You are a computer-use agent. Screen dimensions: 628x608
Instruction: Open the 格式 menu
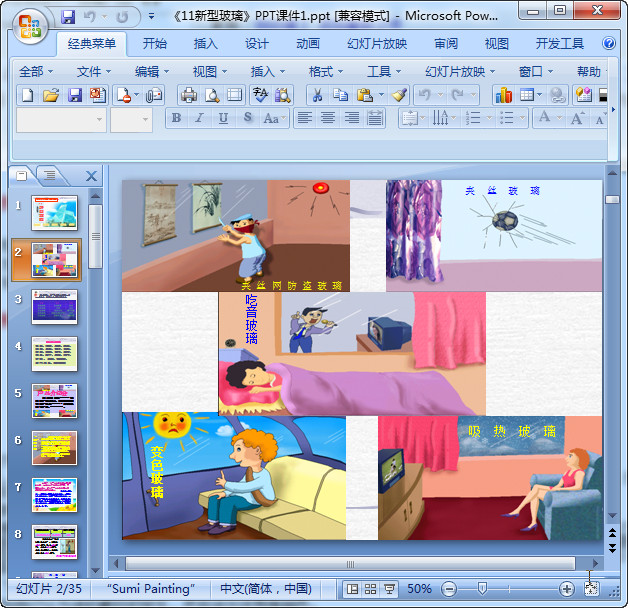326,72
